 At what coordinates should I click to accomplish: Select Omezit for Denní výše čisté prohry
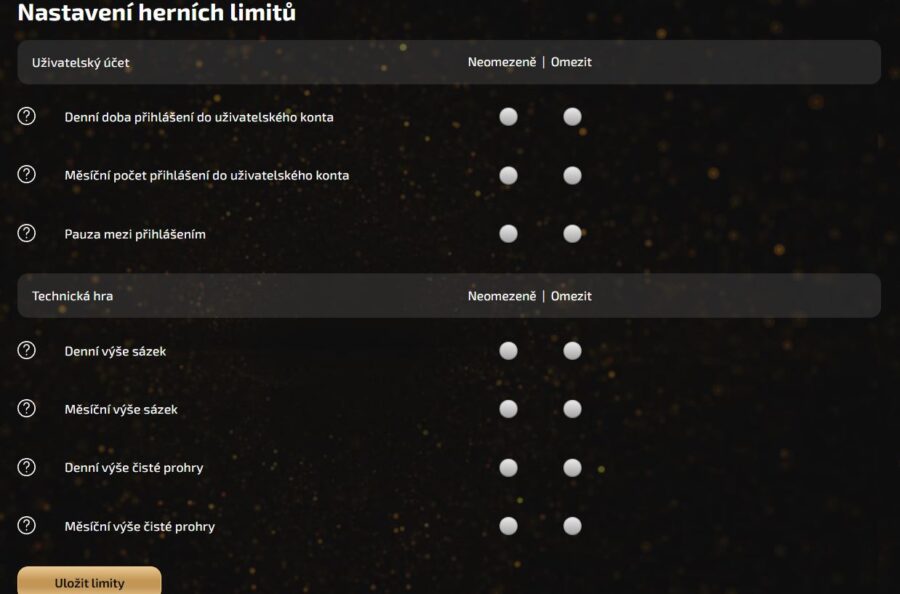coord(572,468)
